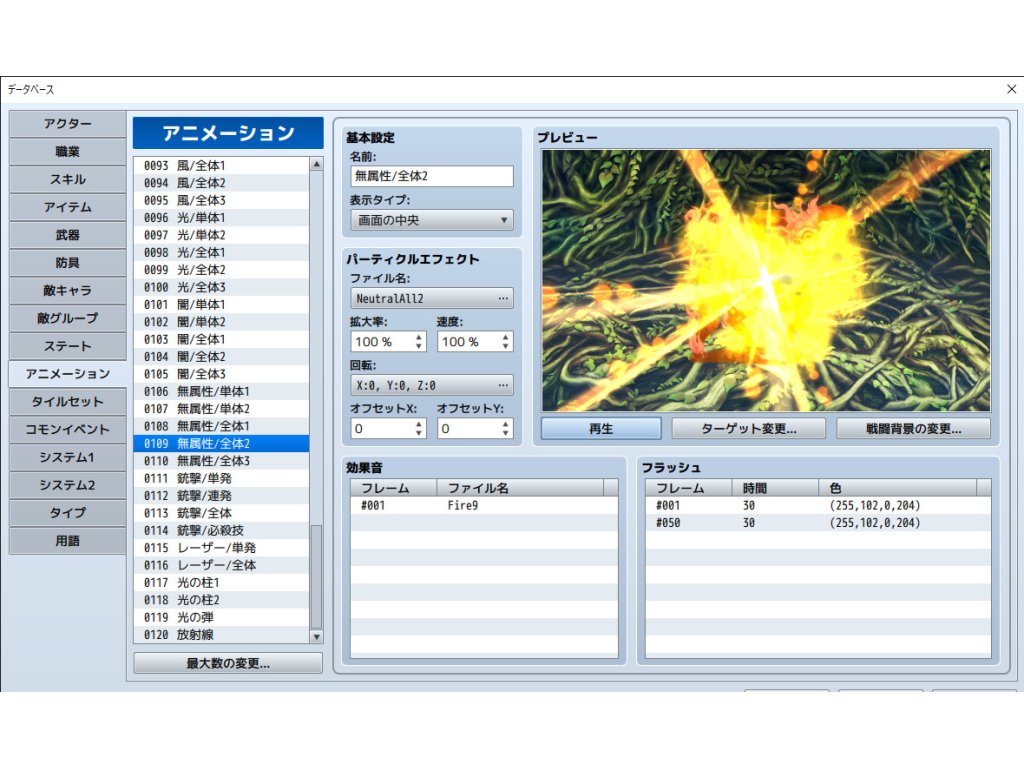Open the 表示タイプ dropdown showing 画面の中央
The image size is (1024, 768).
pyautogui.click(x=432, y=220)
